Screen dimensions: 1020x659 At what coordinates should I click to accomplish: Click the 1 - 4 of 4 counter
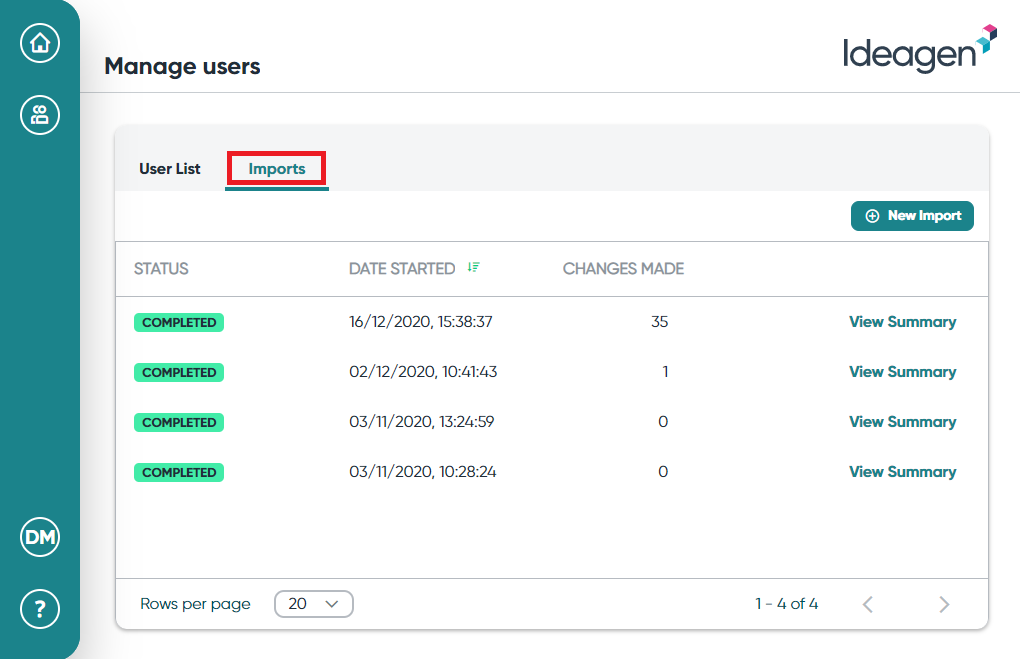point(786,604)
